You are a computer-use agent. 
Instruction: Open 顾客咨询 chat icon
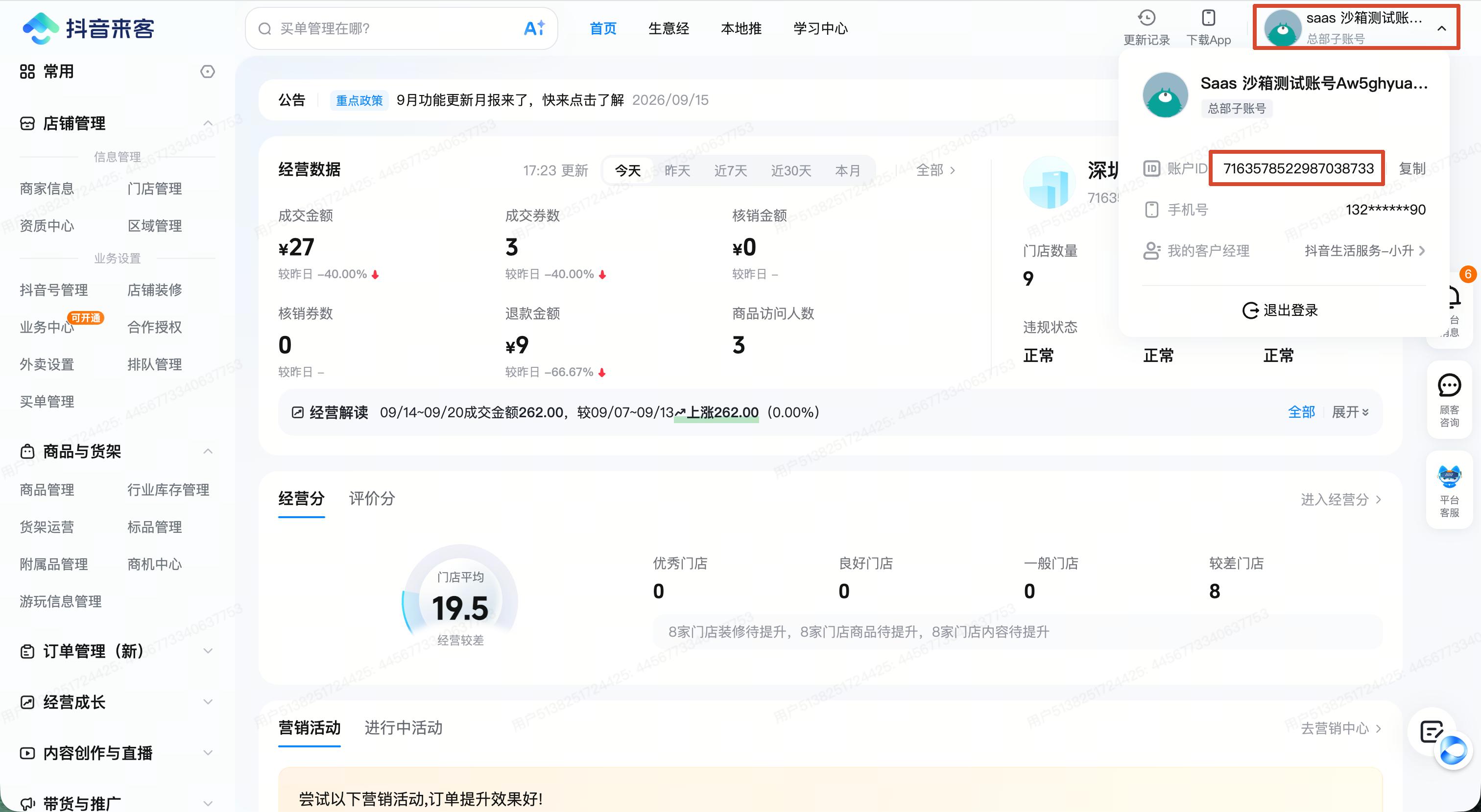tap(1449, 385)
